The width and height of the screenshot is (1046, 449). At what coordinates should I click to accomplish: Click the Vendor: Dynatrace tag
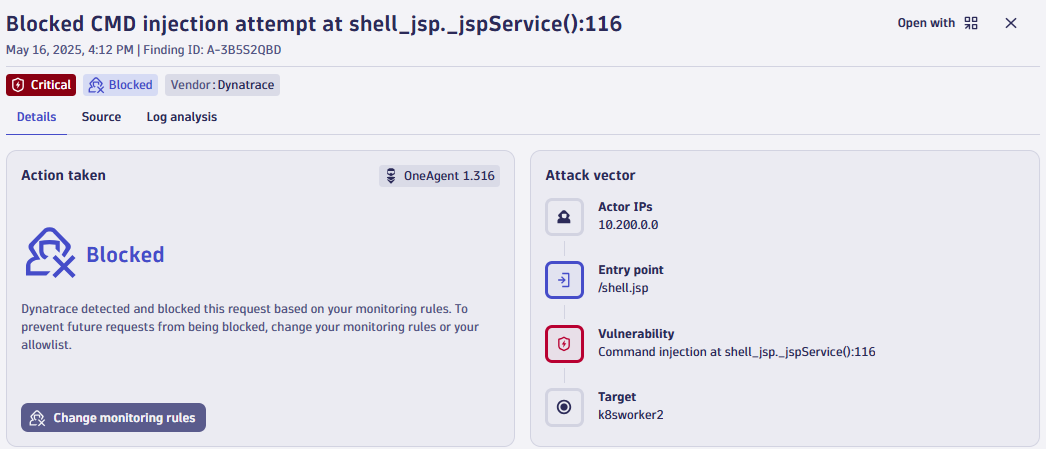(223, 85)
